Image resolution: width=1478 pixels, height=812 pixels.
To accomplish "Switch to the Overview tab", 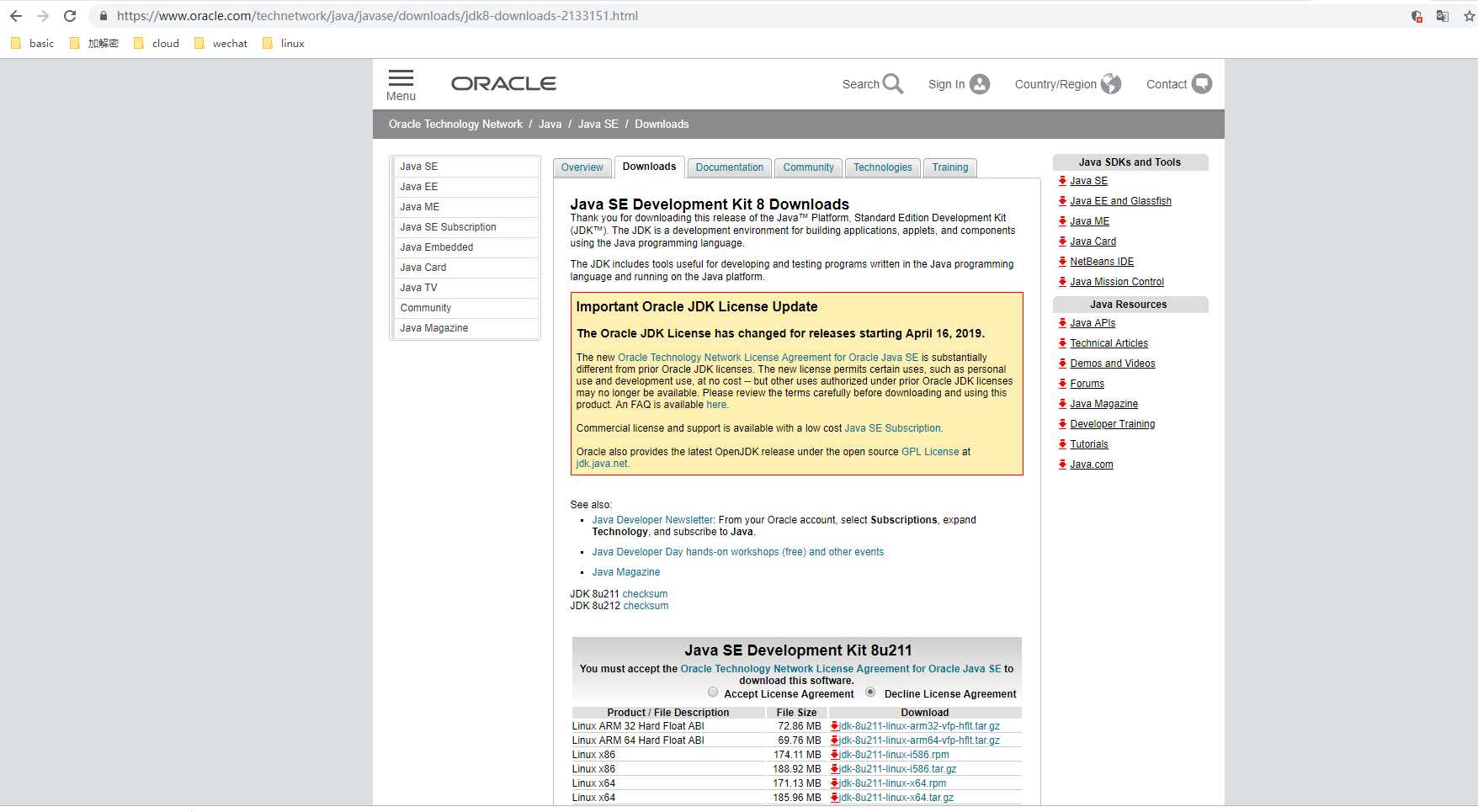I will pyautogui.click(x=582, y=167).
